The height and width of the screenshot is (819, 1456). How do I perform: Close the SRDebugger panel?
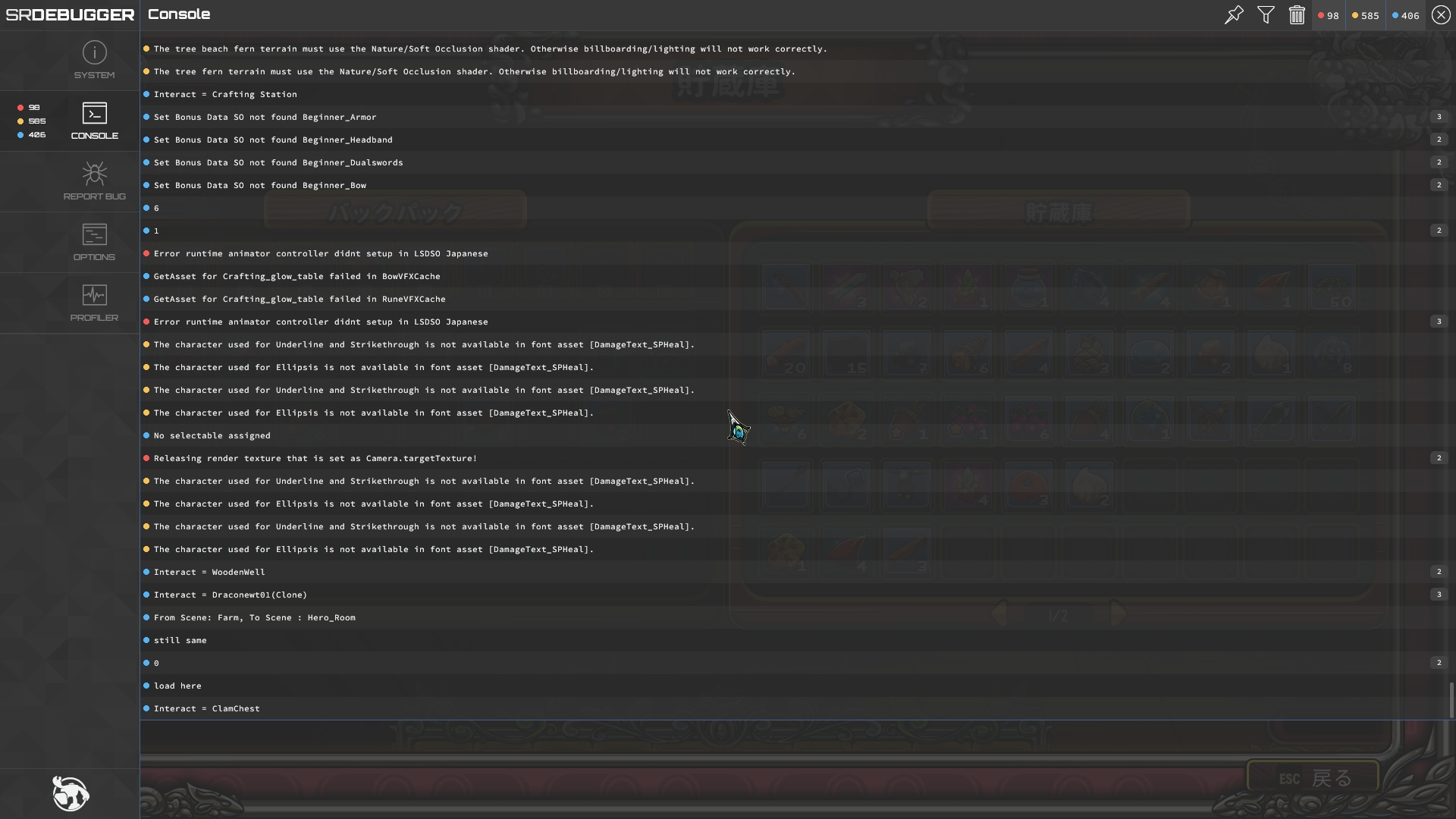click(x=1441, y=14)
